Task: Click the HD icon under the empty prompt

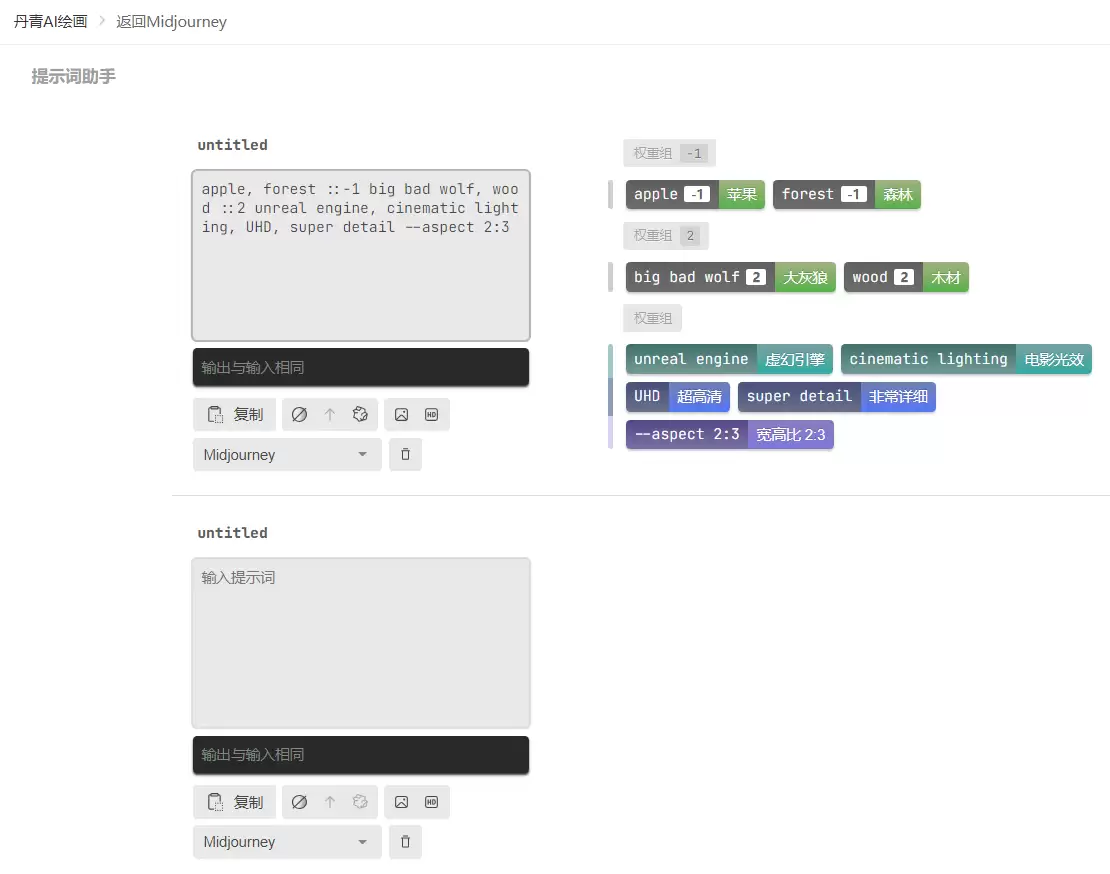Action: click(x=432, y=802)
